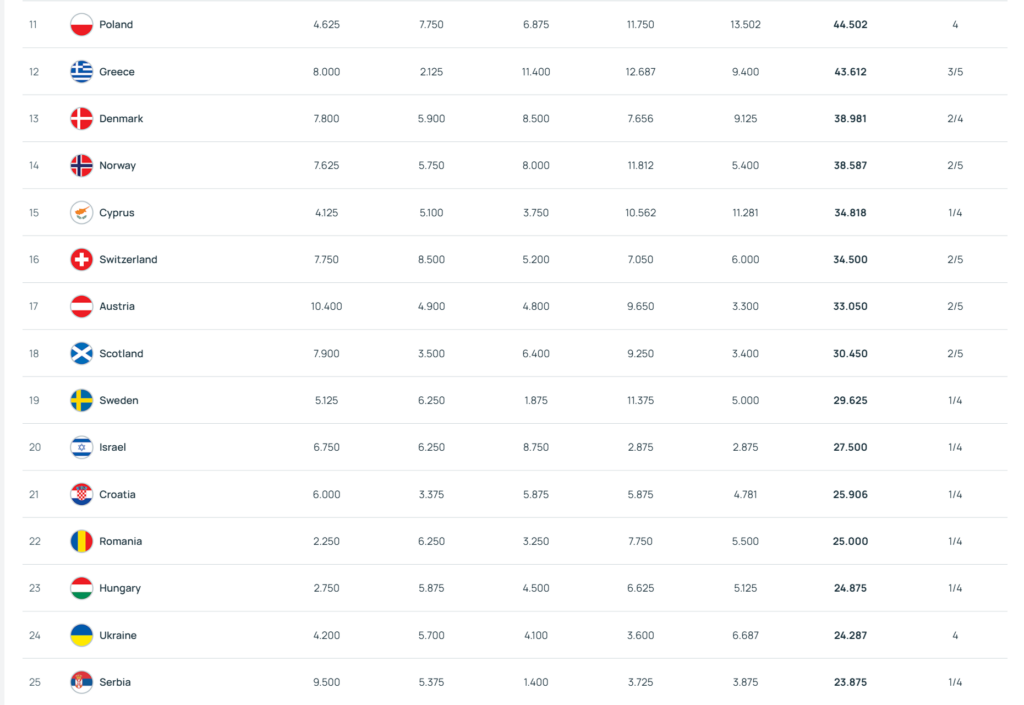Click Serbia's first season value 9.500
This screenshot has height=705, width=1024.
326,683
